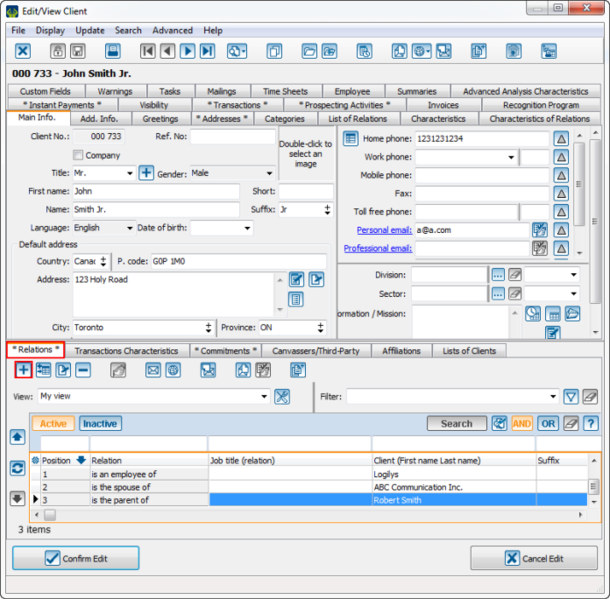
Task: Toggle the AND search operator
Action: pos(521,423)
